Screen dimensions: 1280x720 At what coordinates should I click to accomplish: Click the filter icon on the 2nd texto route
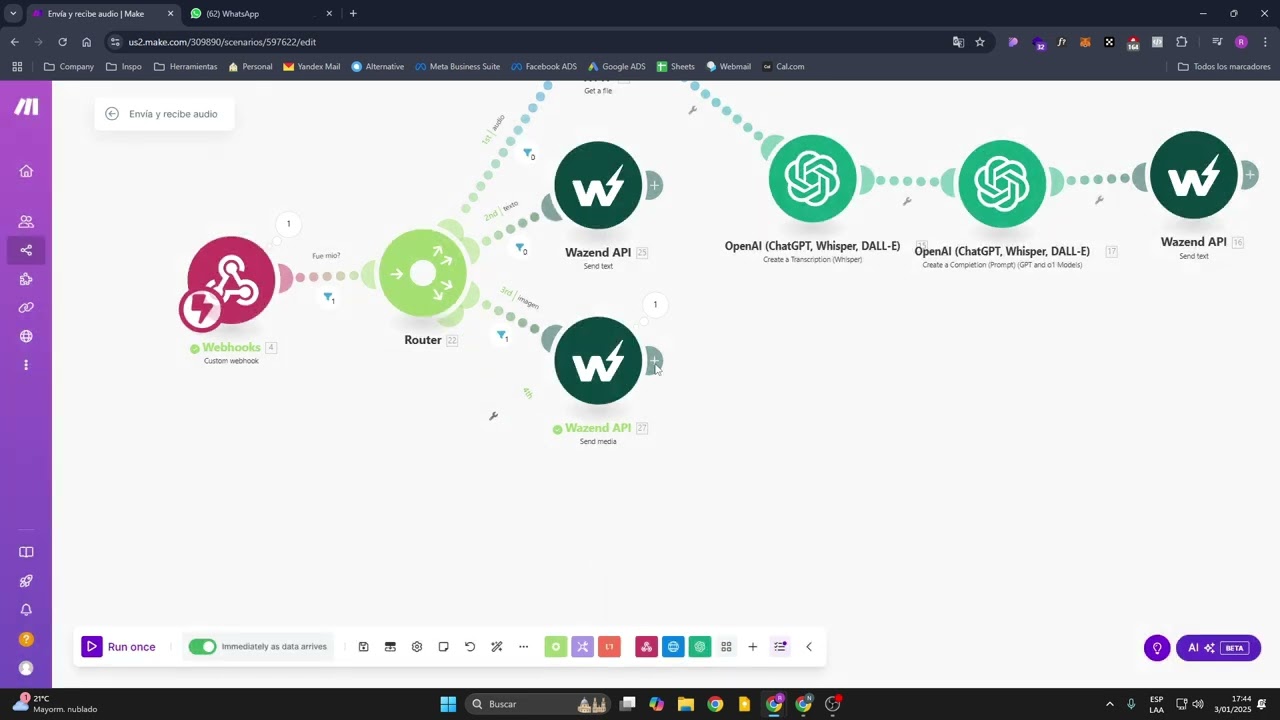(x=519, y=247)
